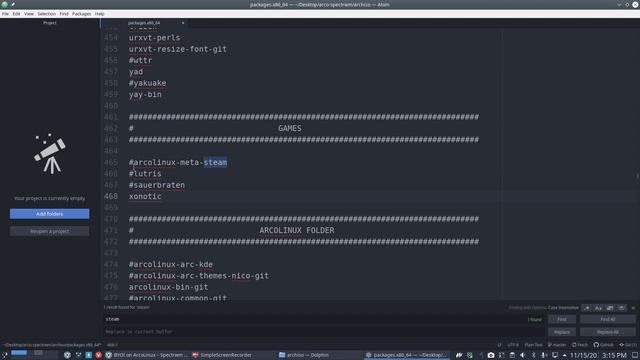Open the Git status bar panel
Image resolution: width=640 pixels, height=360 pixels.
pyautogui.click(x=628, y=345)
